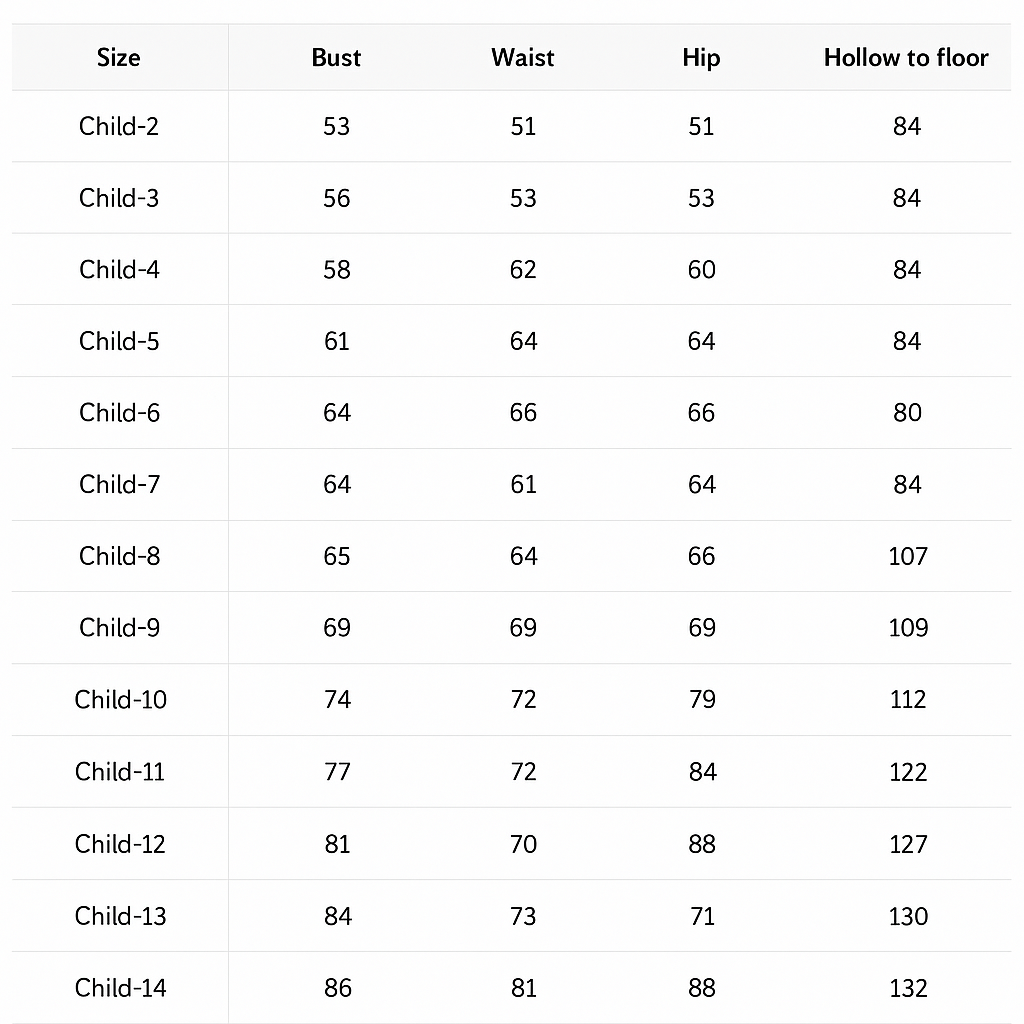Viewport: 1024px width, 1024px height.
Task: Click the Child-11 size label
Action: 120,771
